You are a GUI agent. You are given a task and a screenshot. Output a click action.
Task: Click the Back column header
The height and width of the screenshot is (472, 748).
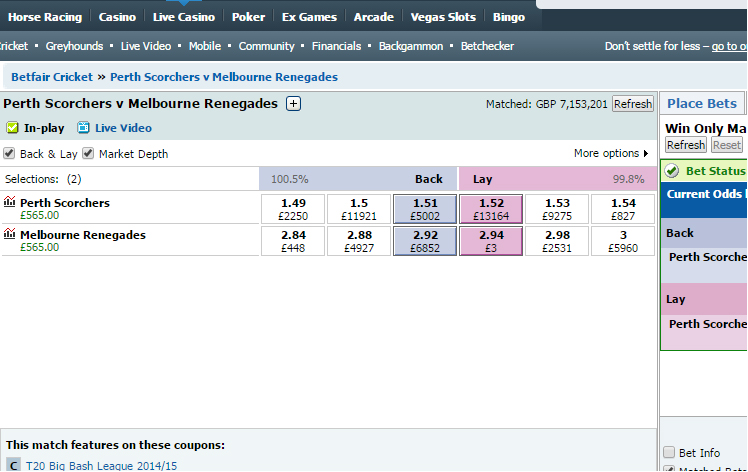click(x=428, y=179)
